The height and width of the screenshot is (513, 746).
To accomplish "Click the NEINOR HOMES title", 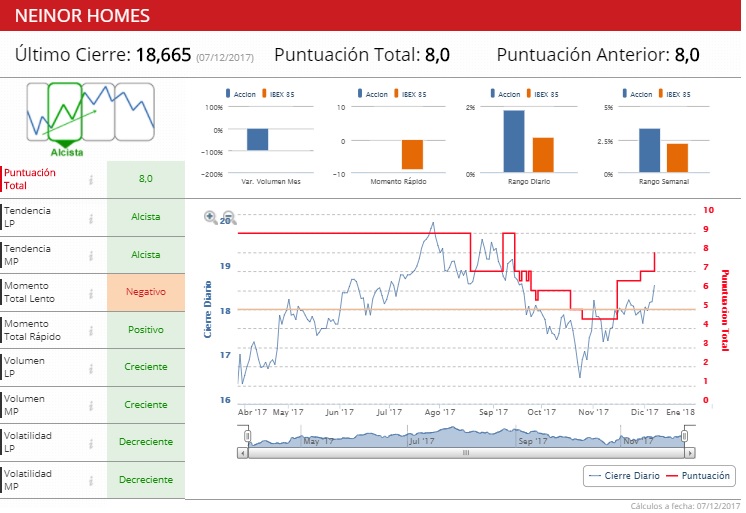I will [82, 16].
